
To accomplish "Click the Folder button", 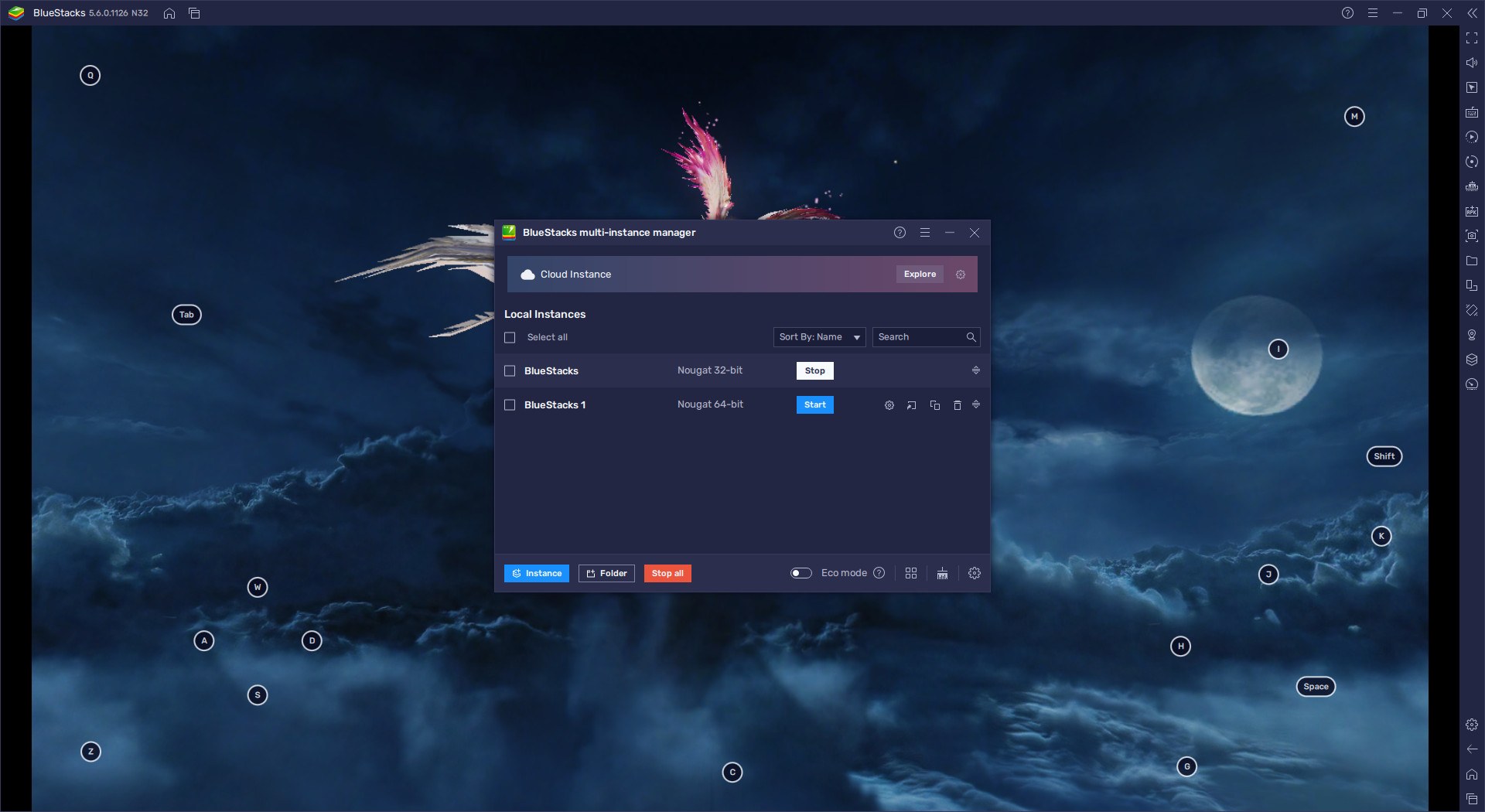I will point(606,573).
